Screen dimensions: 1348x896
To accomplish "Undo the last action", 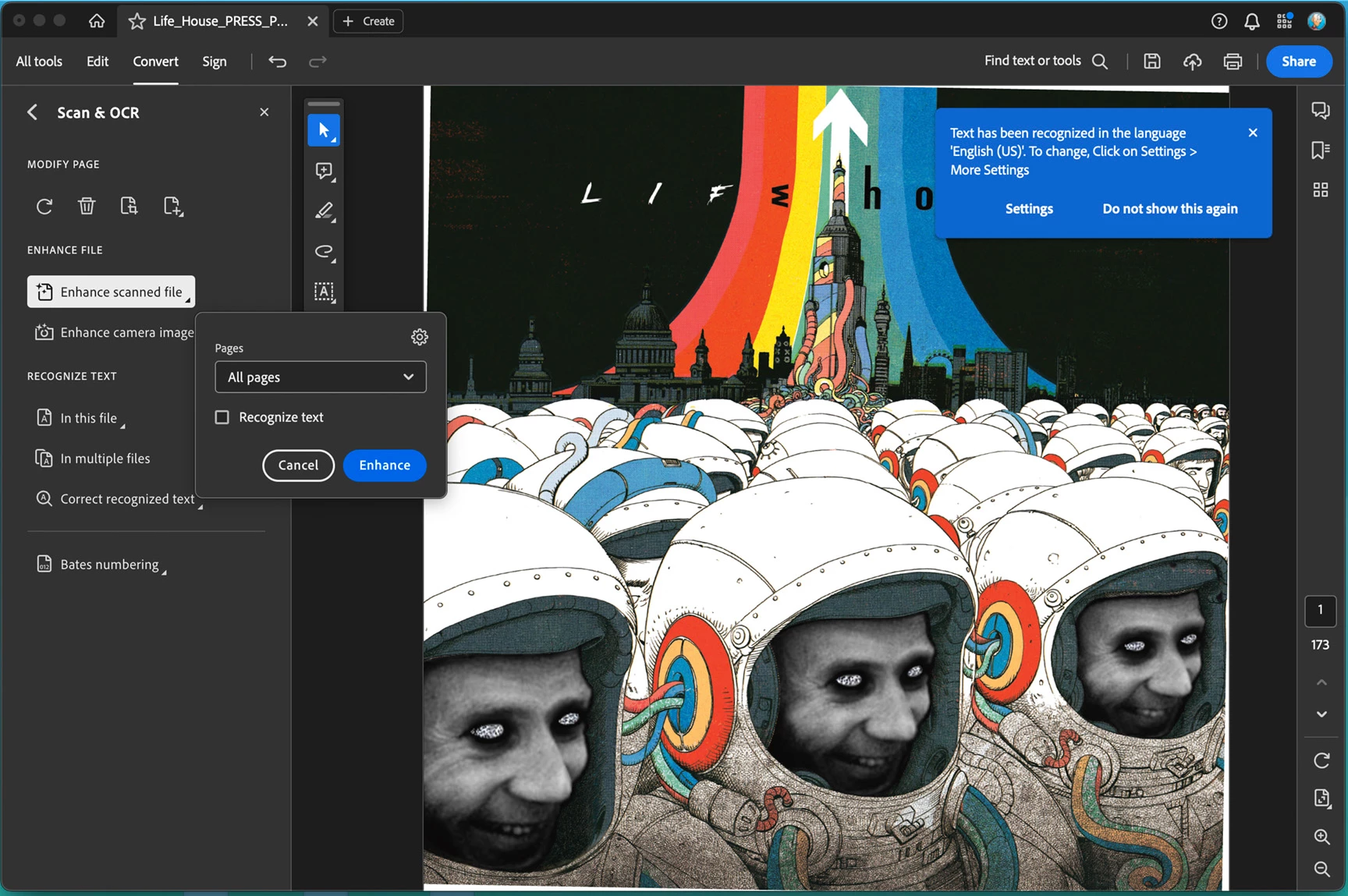I will click(x=278, y=62).
